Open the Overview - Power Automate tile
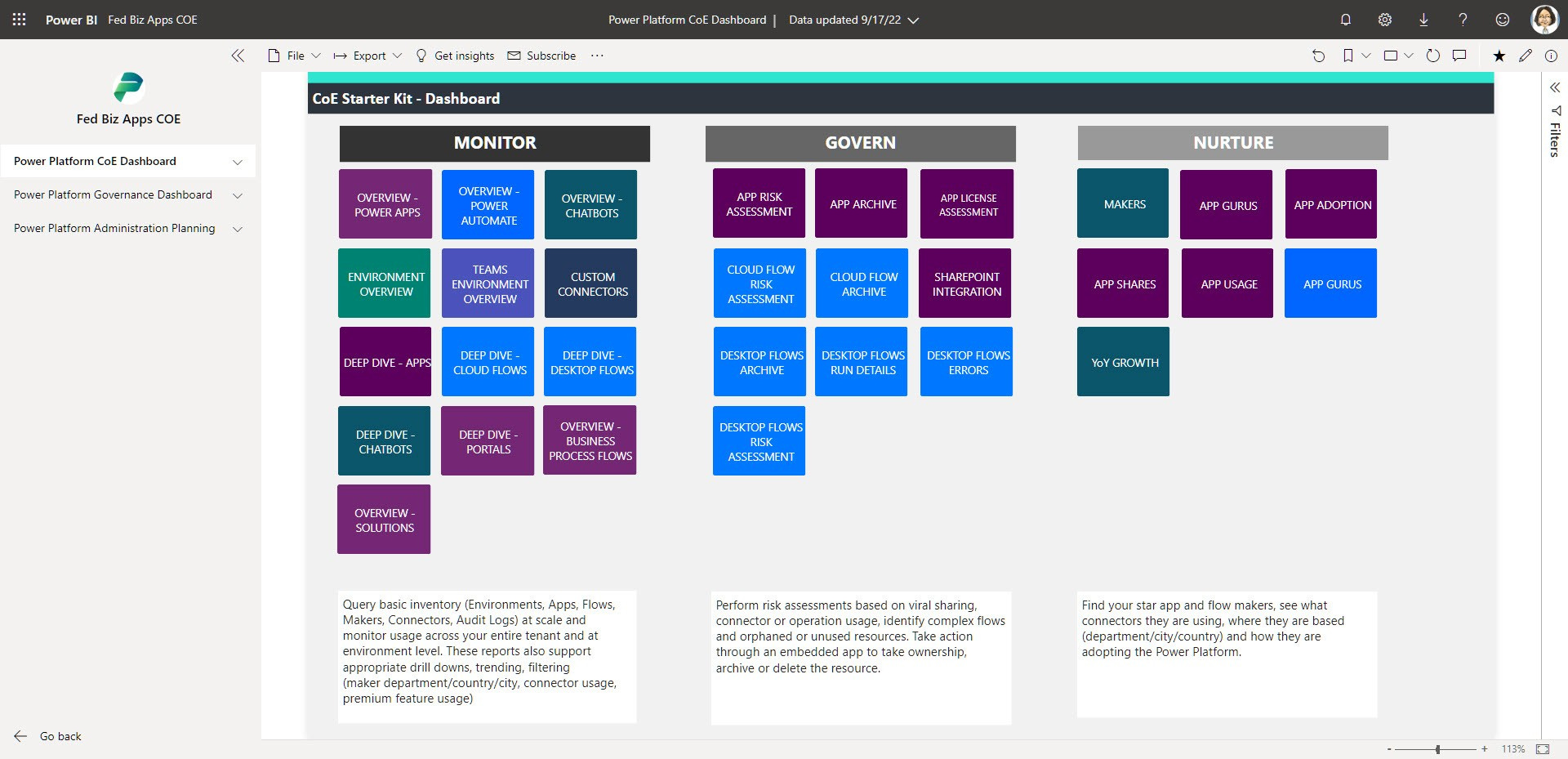 click(x=488, y=204)
